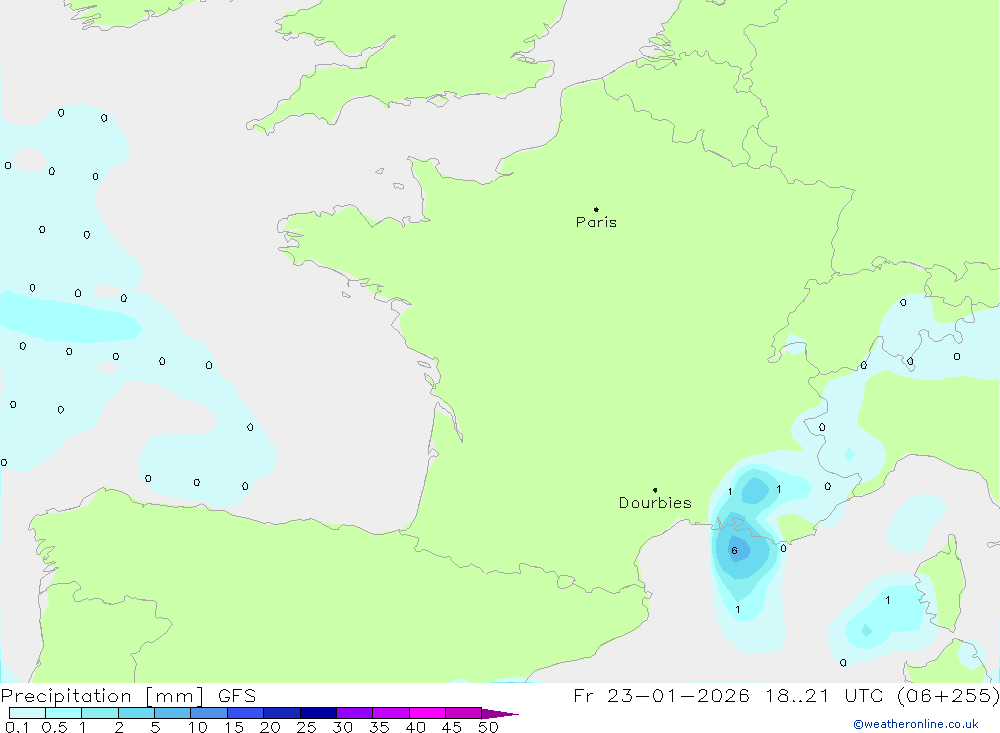Pick the 45–50 mm legend swatch
This screenshot has height=733, width=1000.
pyautogui.click(x=464, y=713)
